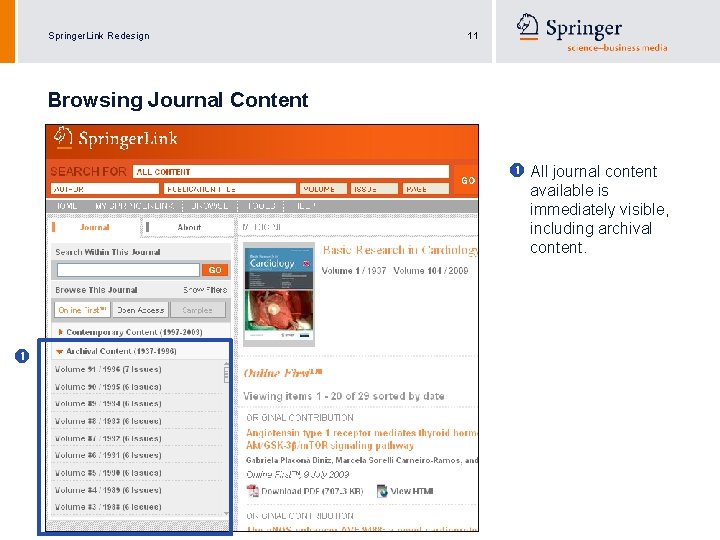The image size is (720, 540).
Task: Click GO for Search Within This Journal
Action: (x=215, y=270)
